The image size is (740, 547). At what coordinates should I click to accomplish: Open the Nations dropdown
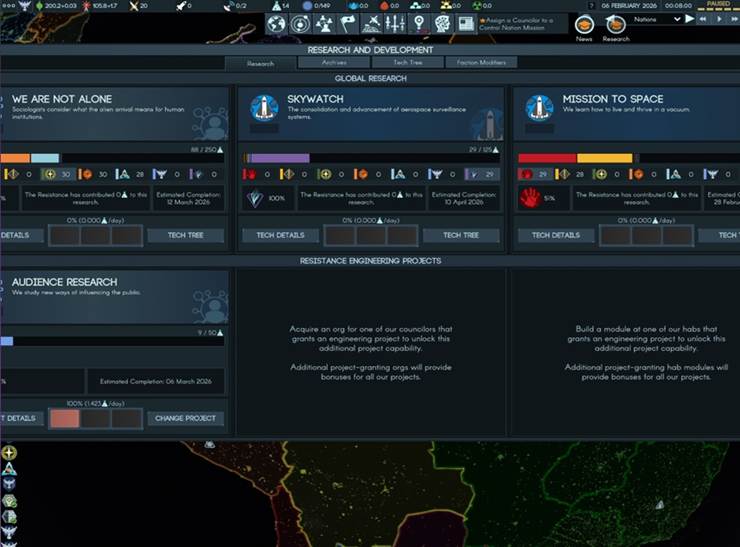[657, 19]
